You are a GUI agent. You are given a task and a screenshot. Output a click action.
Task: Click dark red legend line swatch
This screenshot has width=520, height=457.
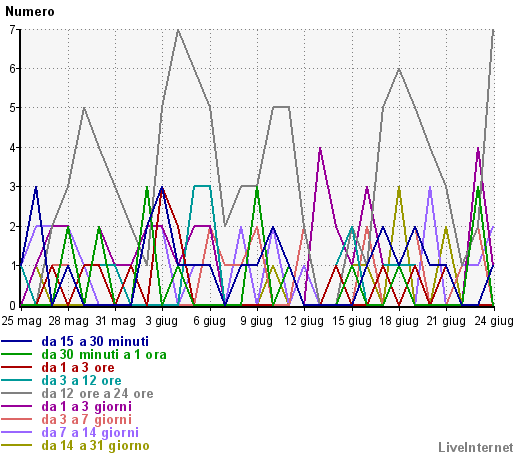pyautogui.click(x=17, y=367)
